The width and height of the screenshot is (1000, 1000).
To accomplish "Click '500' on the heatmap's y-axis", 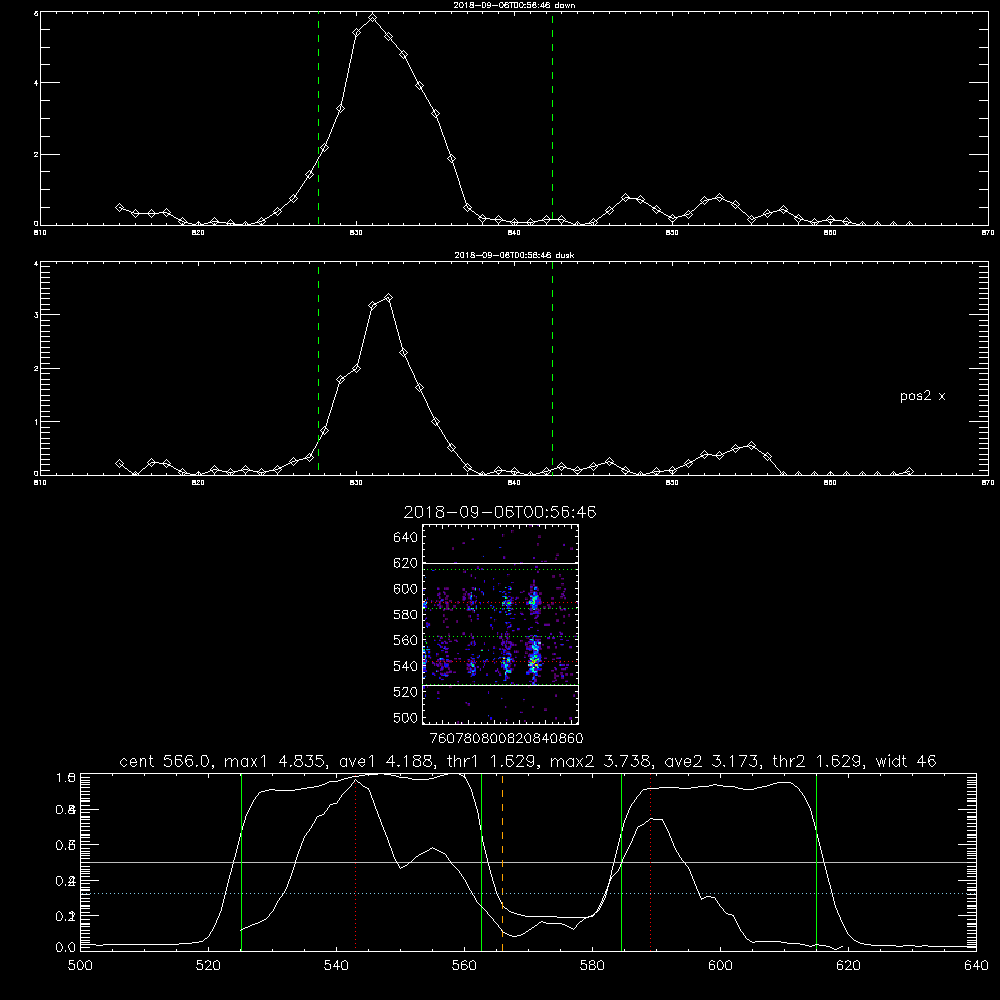I will click(x=406, y=718).
